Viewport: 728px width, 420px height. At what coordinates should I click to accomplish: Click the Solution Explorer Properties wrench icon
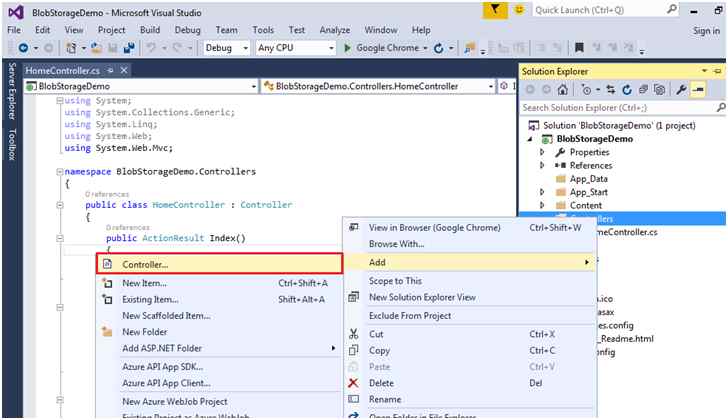point(681,90)
